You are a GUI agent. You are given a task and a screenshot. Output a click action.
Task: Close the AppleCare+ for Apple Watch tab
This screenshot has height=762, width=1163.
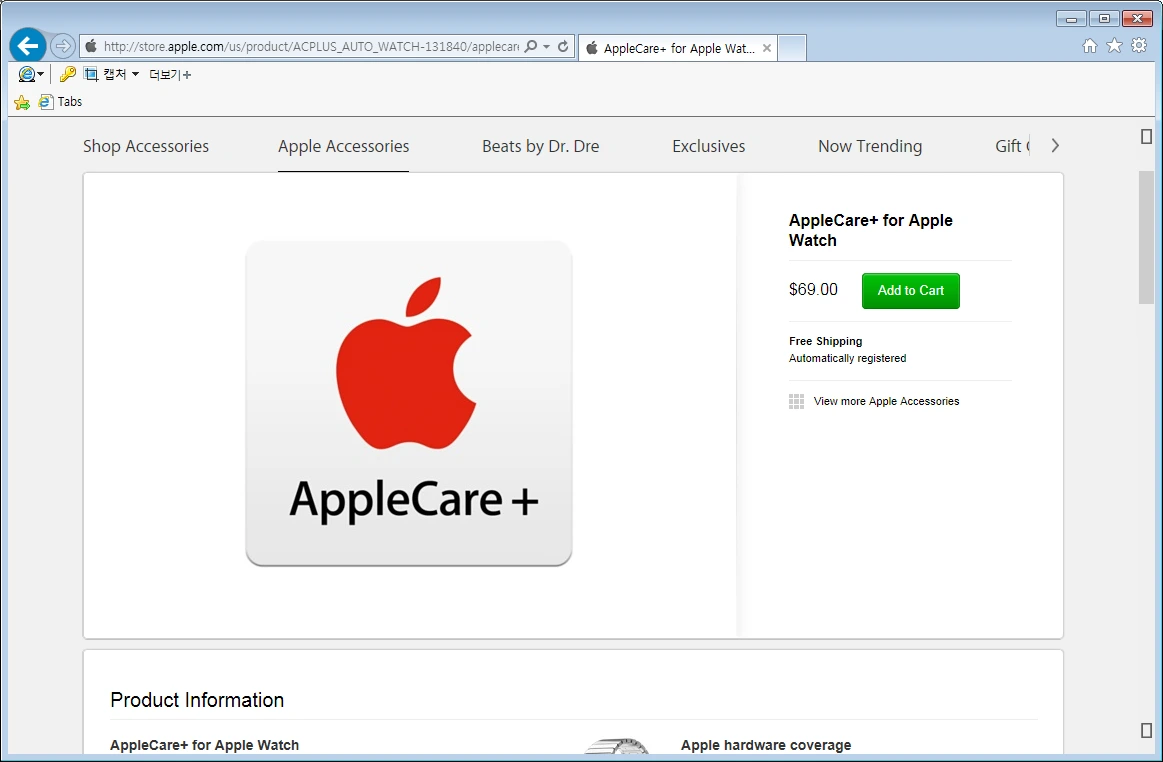coord(767,48)
